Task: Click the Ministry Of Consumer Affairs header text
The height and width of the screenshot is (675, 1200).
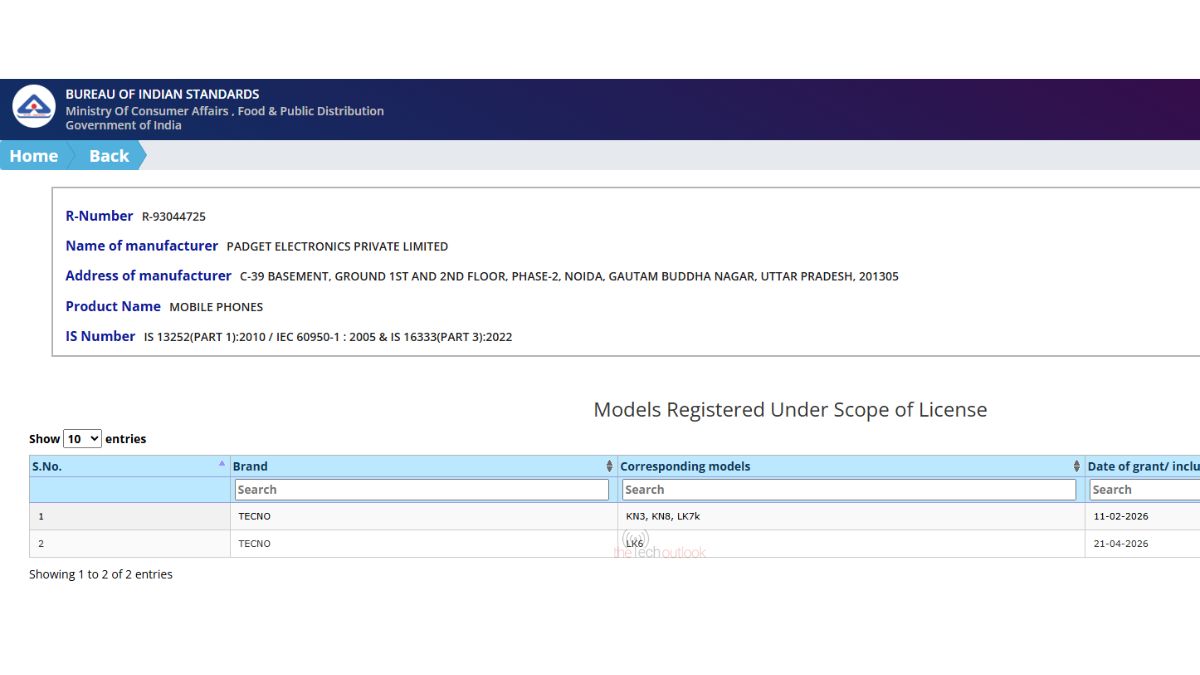Action: (x=225, y=111)
